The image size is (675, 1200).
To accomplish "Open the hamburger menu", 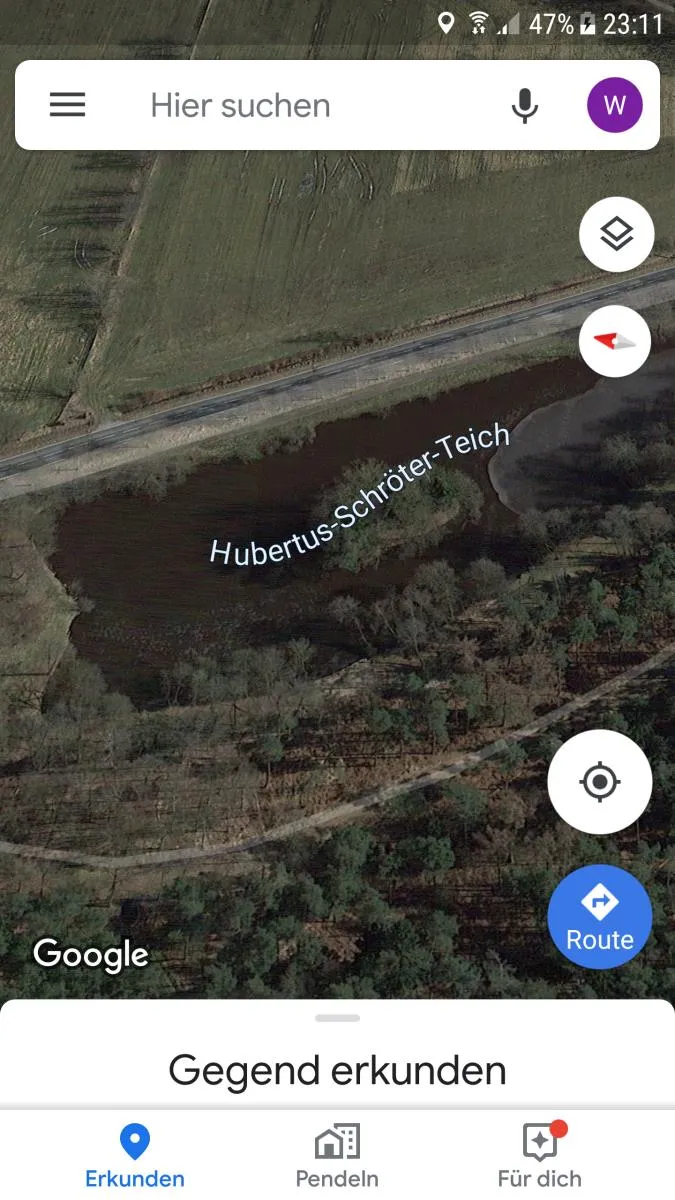I will pos(67,105).
